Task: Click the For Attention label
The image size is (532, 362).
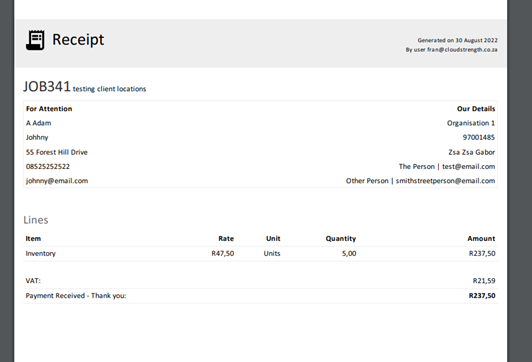Action: point(49,109)
